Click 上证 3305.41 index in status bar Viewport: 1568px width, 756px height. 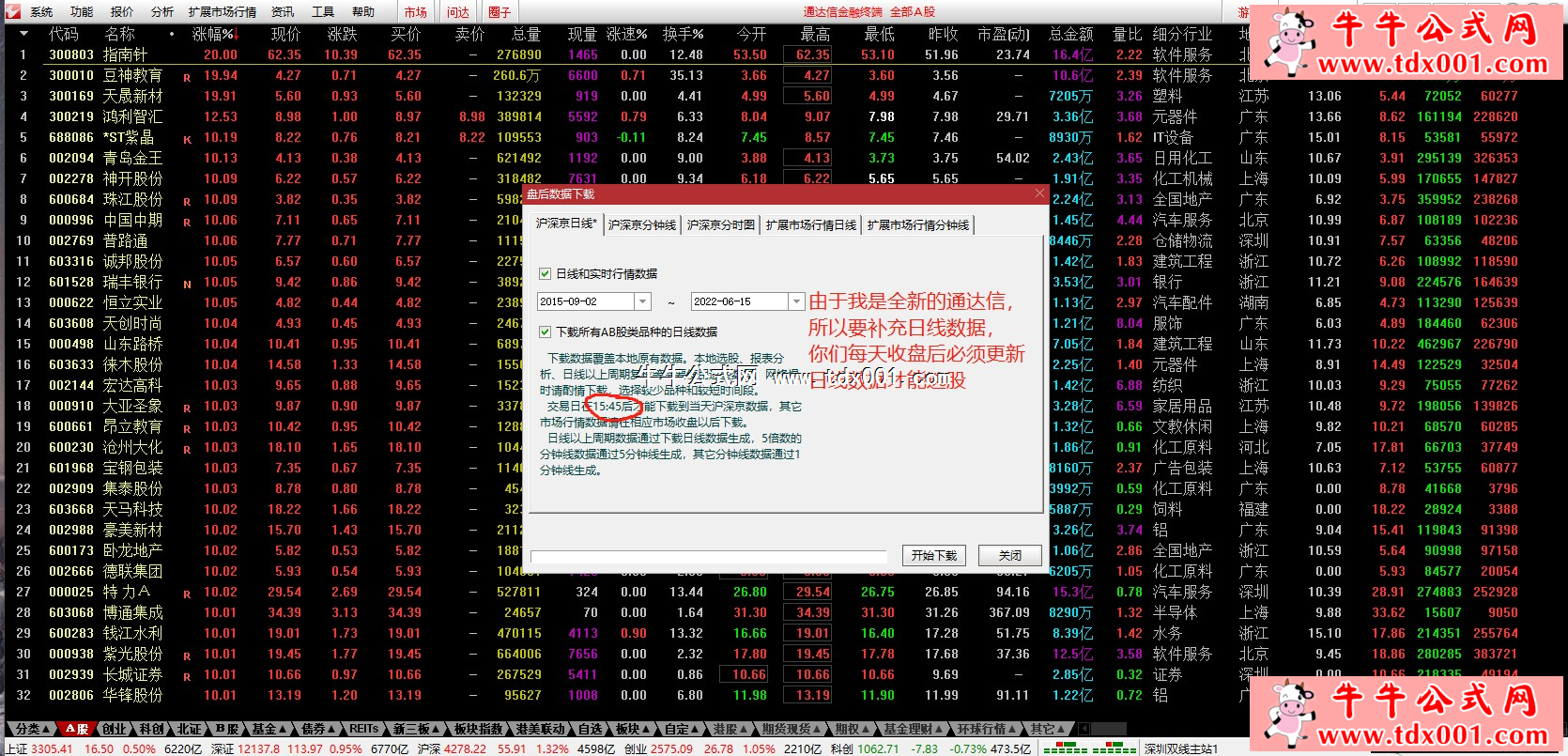point(39,748)
